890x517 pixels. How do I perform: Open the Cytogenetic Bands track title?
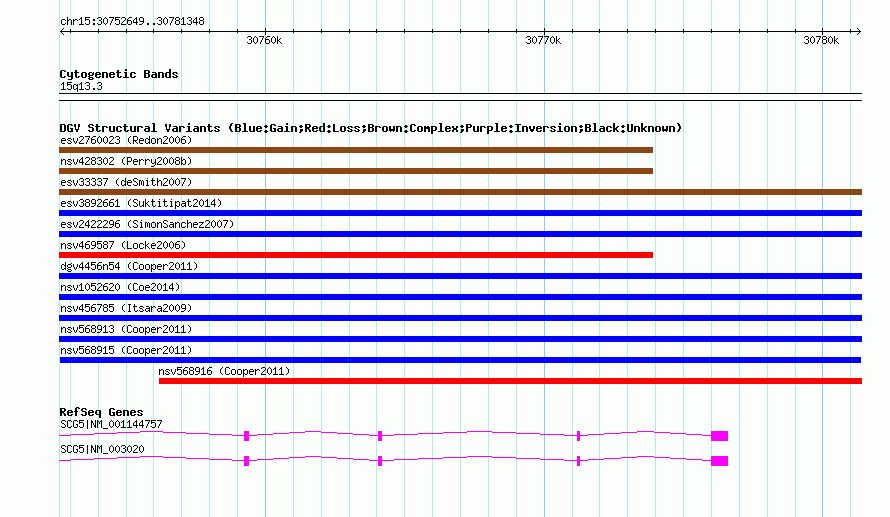tap(119, 74)
